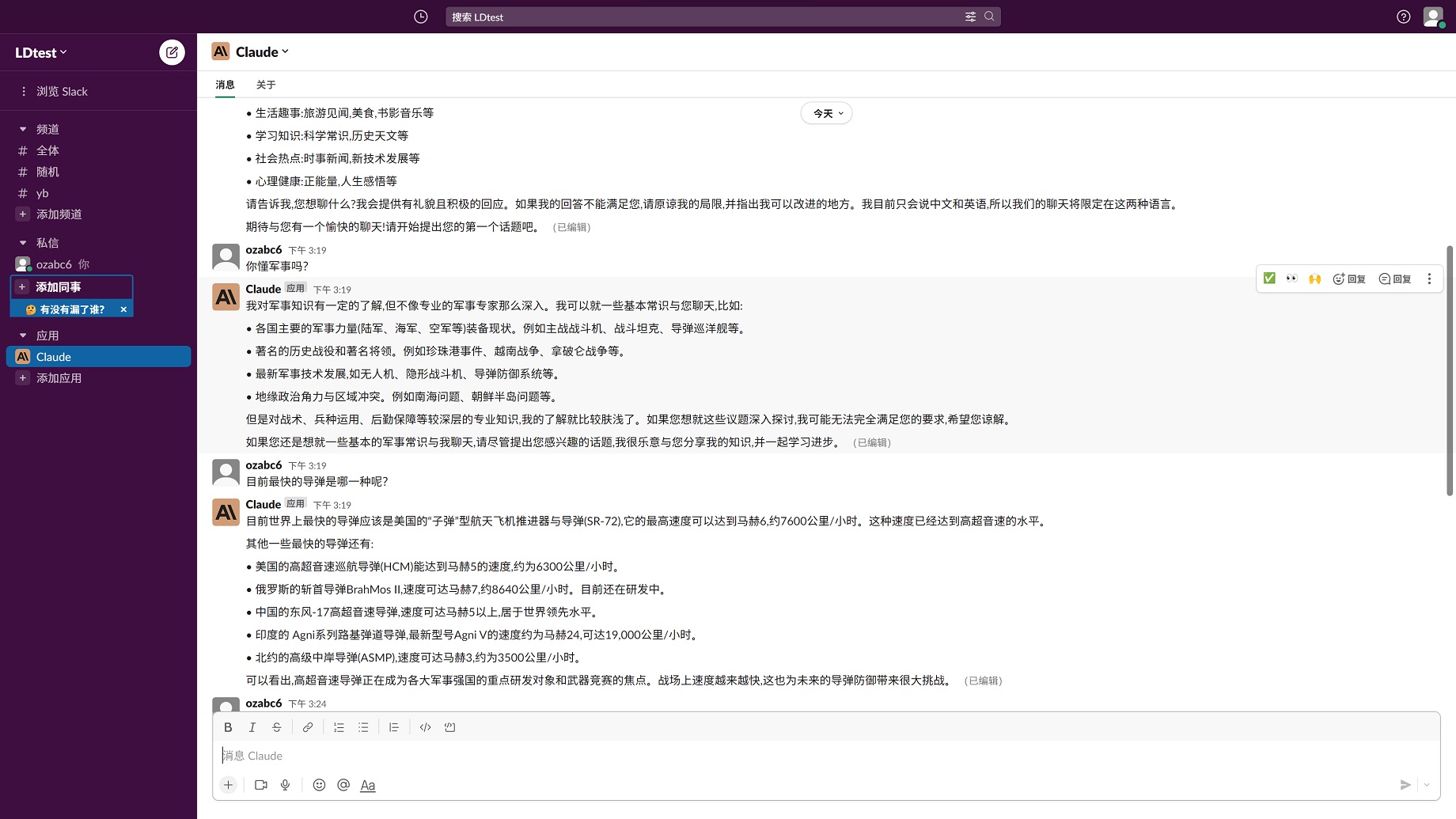Collapse the 频道 section
The height and width of the screenshot is (819, 1456).
(x=23, y=129)
